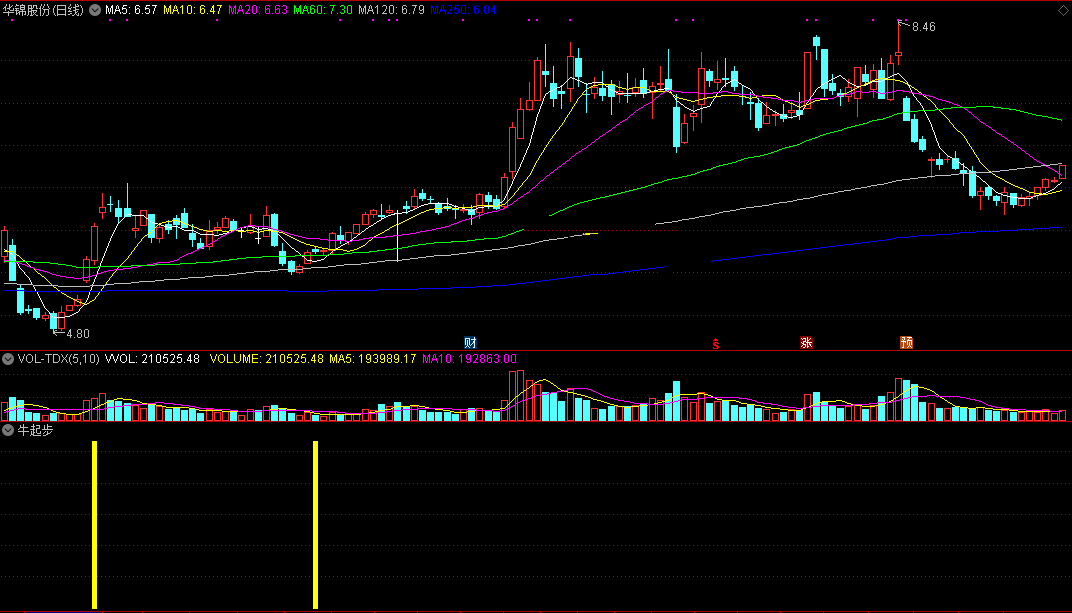Click the 预 forecast marker icon
1072x613 pixels.
[x=907, y=342]
